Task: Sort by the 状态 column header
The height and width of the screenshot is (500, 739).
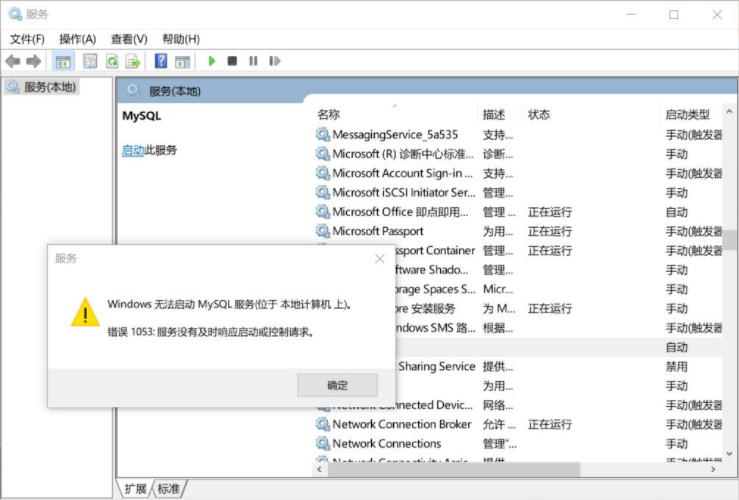Action: click(x=538, y=114)
